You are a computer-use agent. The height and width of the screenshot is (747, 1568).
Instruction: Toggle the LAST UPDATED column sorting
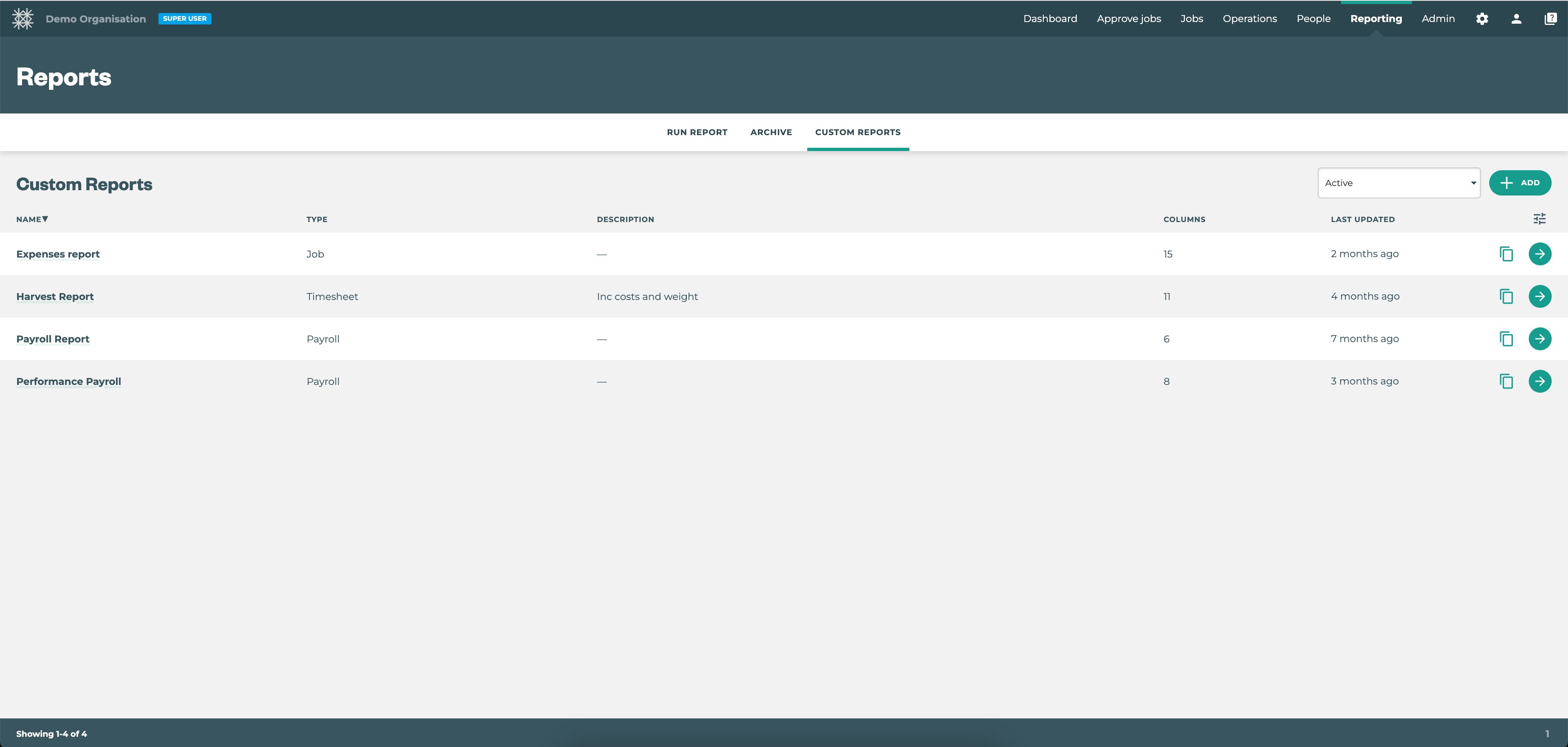(x=1363, y=219)
